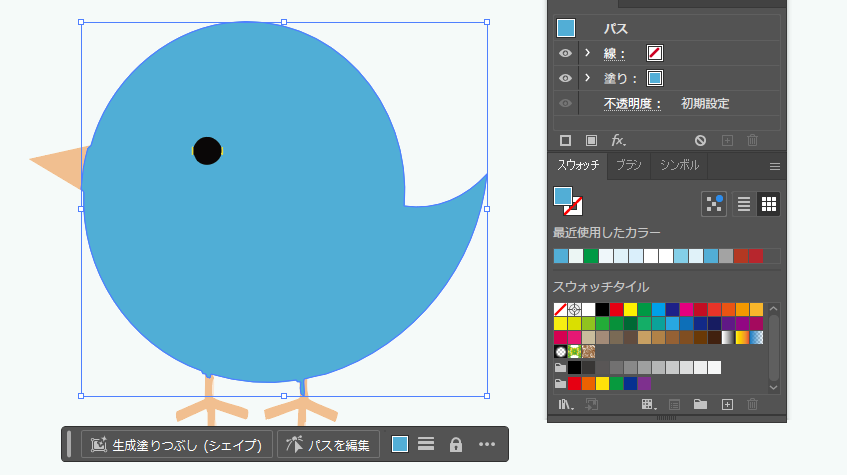Image resolution: width=847 pixels, height=475 pixels.
Task: Click the bright colors group folder icon
Action: point(561,384)
